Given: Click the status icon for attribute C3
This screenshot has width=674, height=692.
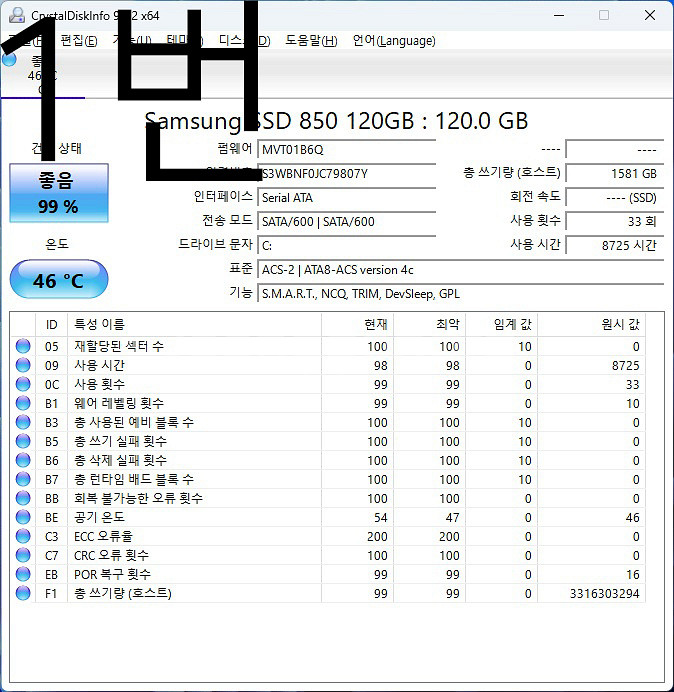Looking at the screenshot, I should (23, 536).
